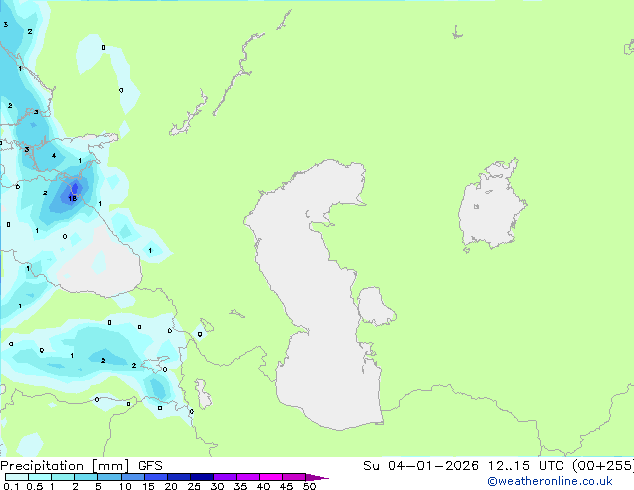Click the '15' legend scale label

coord(148,486)
